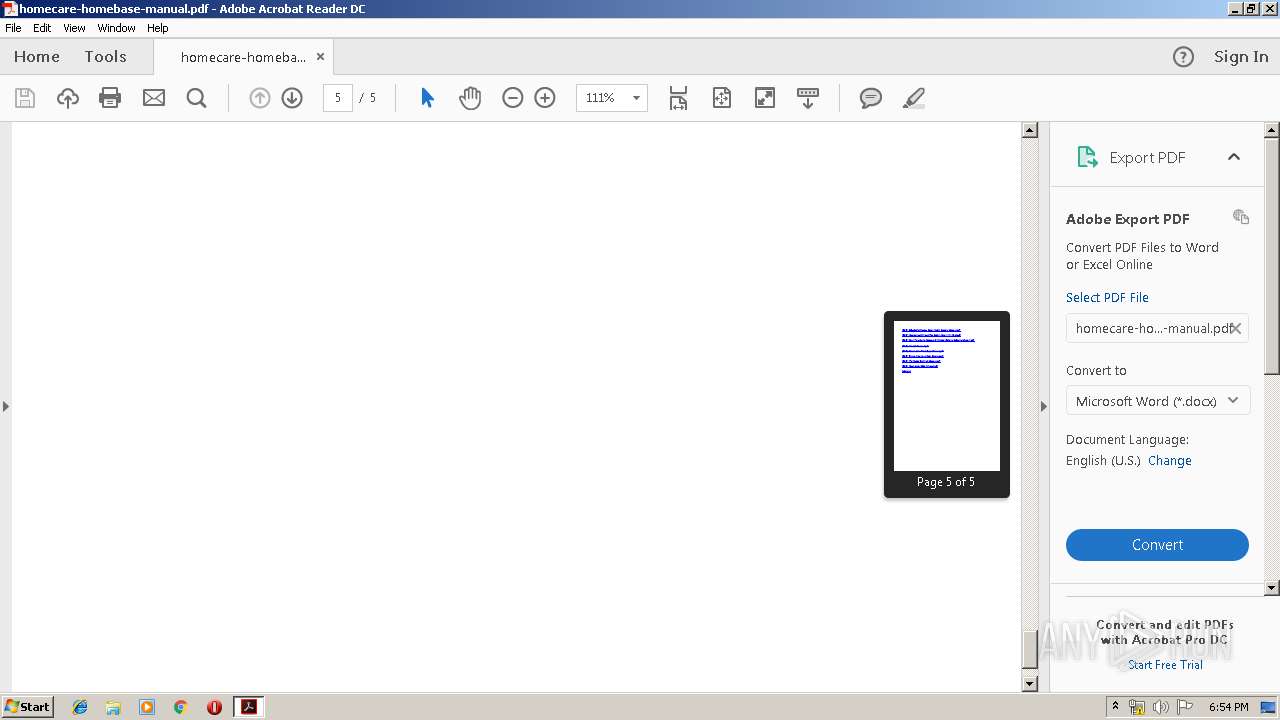The height and width of the screenshot is (720, 1280).
Task: Open the Action Center flag icon
Action: point(1185,707)
